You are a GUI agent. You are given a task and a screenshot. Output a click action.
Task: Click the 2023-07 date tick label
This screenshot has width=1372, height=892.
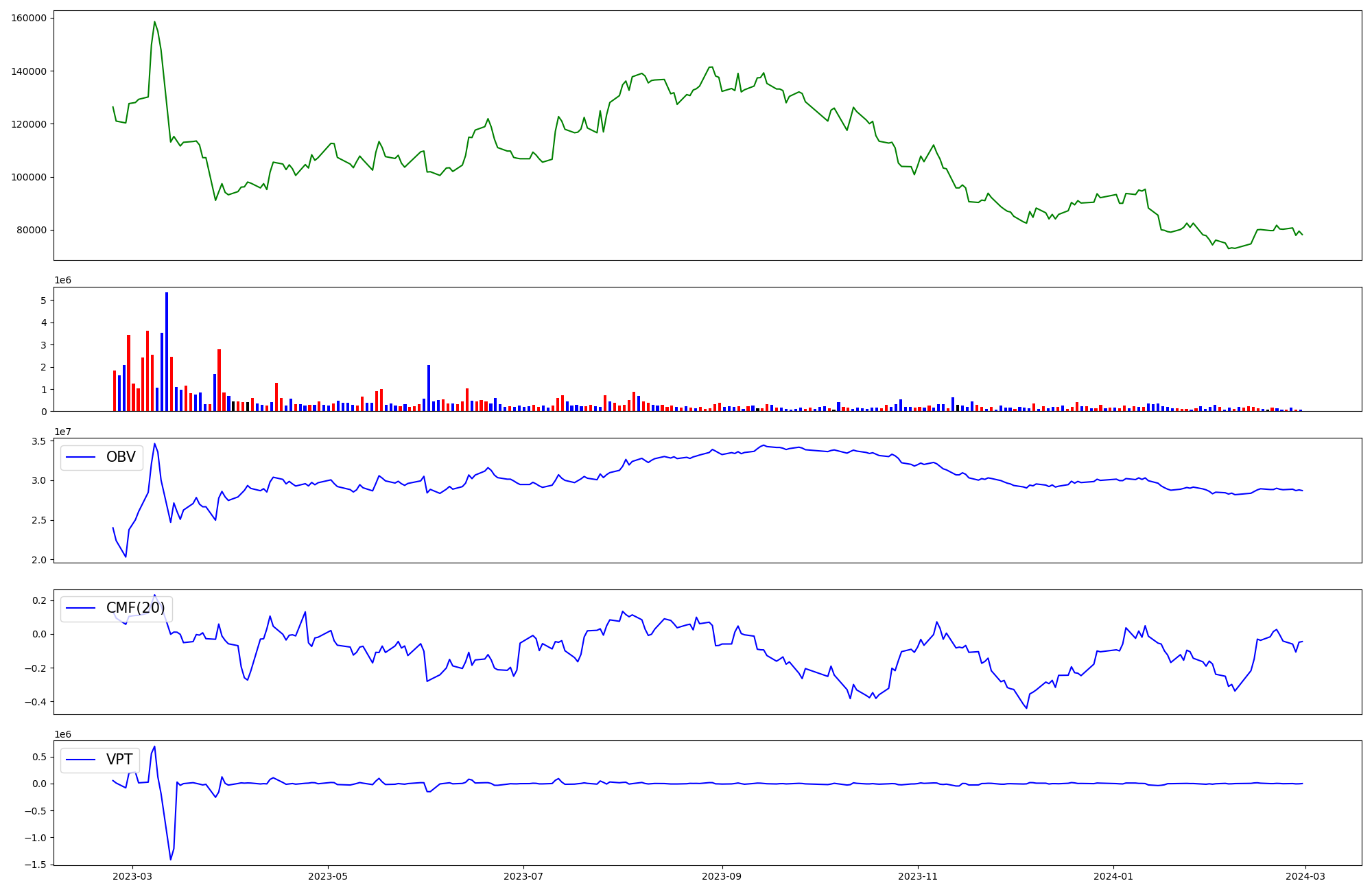click(x=523, y=876)
